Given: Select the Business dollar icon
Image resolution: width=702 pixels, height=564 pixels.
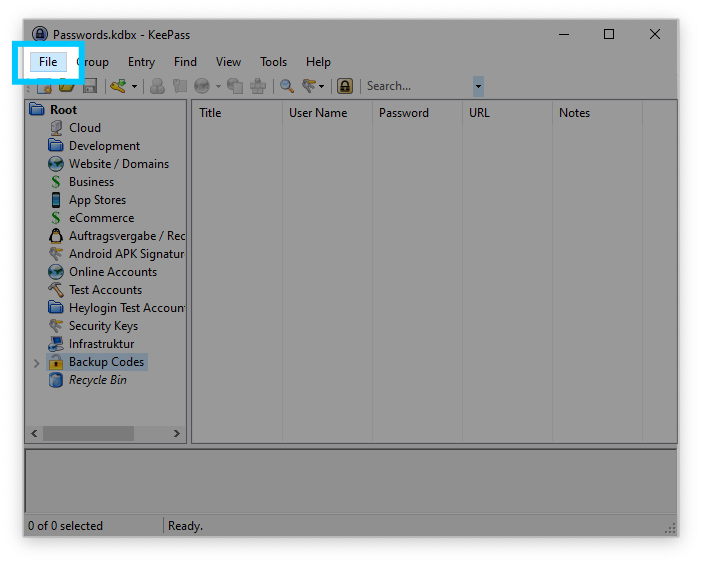Looking at the screenshot, I should click(x=56, y=182).
